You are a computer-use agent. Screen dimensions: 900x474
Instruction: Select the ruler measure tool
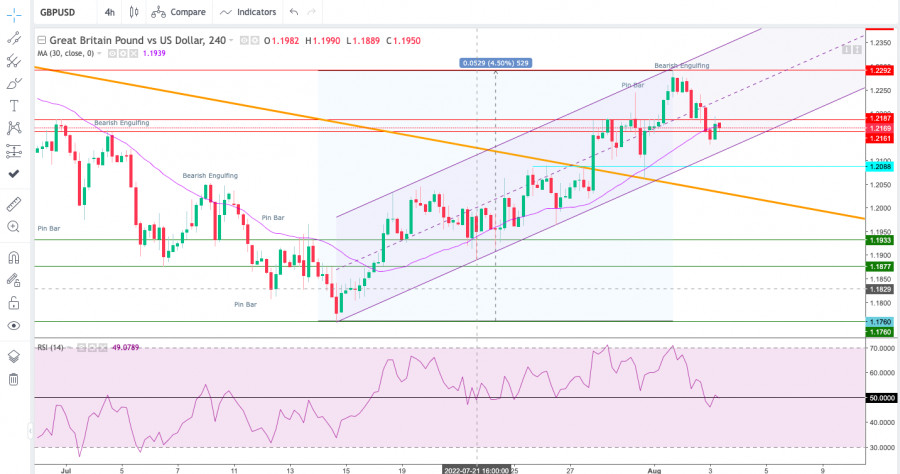coord(14,204)
